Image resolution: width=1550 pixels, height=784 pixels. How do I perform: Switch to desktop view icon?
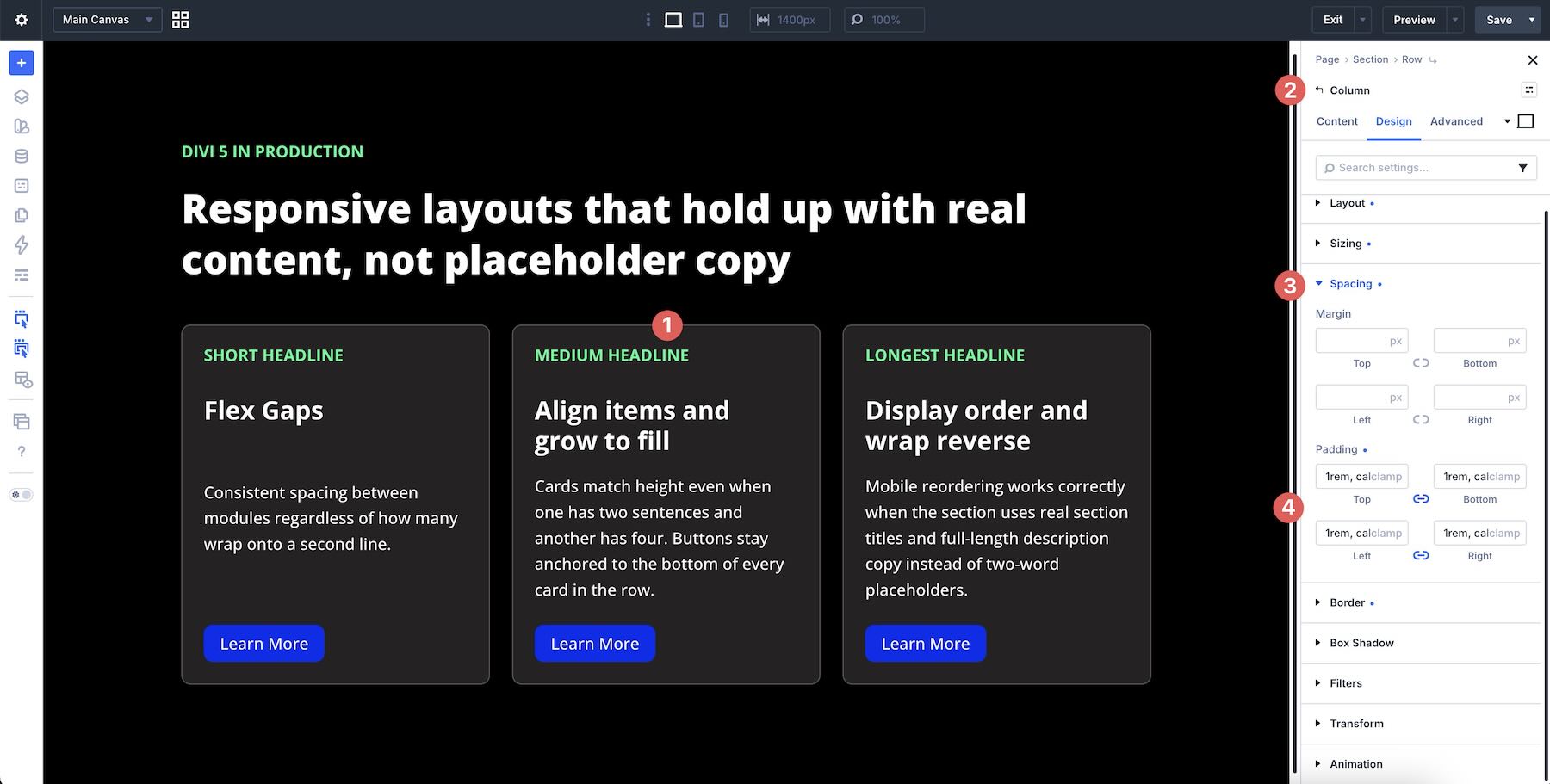(x=673, y=20)
